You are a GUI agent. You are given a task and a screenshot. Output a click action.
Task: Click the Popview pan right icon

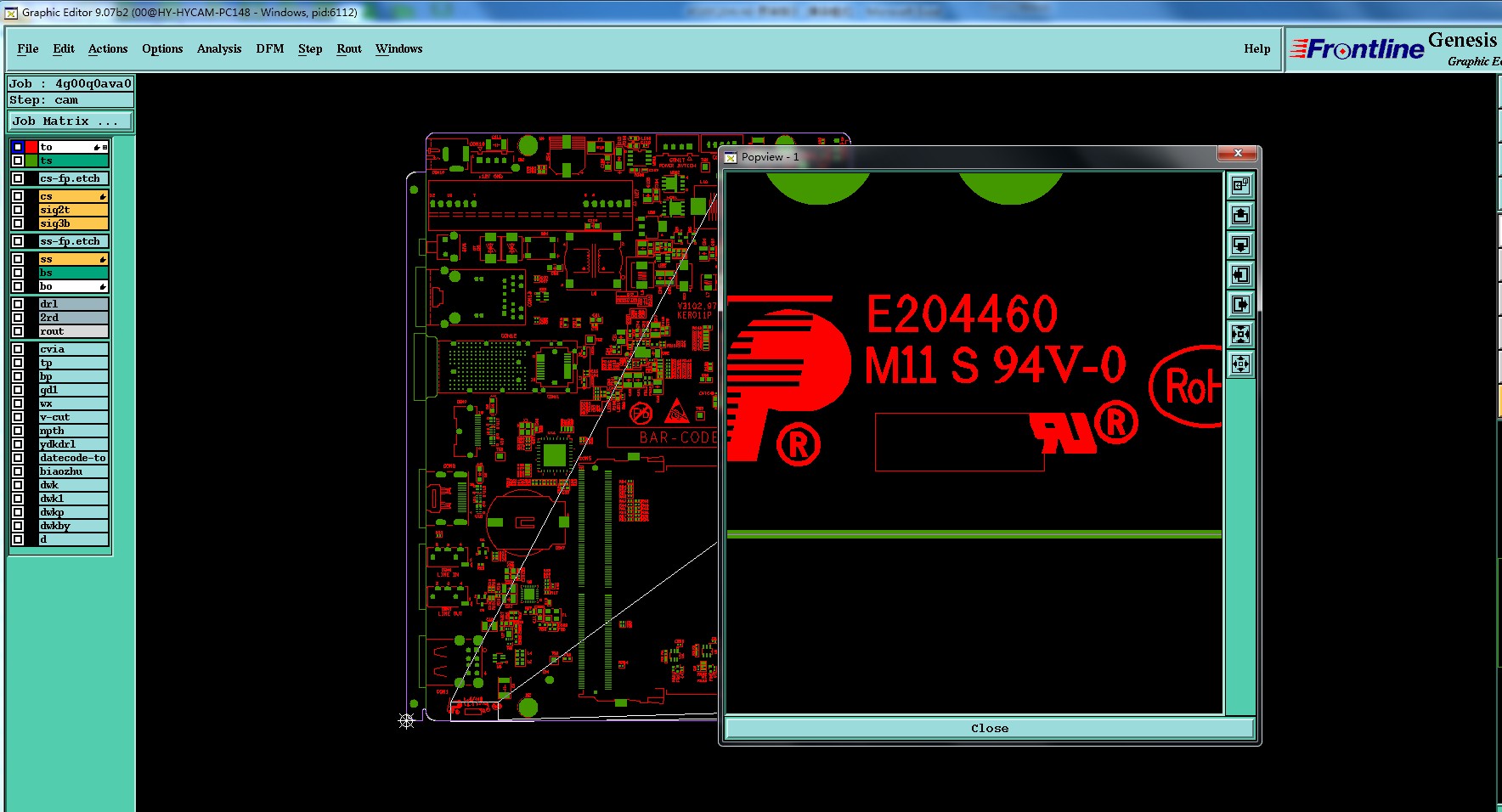coord(1240,305)
